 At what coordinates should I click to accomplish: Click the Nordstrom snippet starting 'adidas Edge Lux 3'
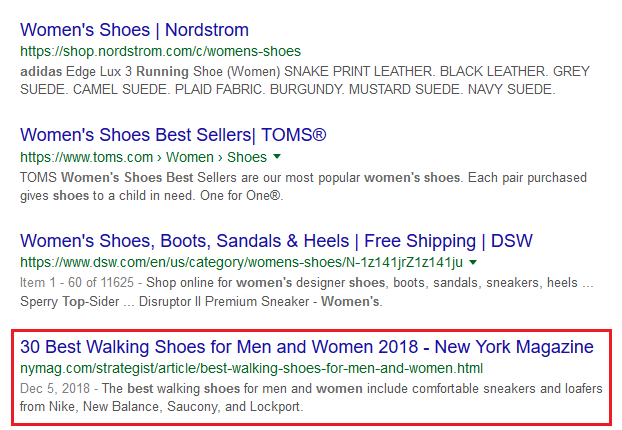305,72
